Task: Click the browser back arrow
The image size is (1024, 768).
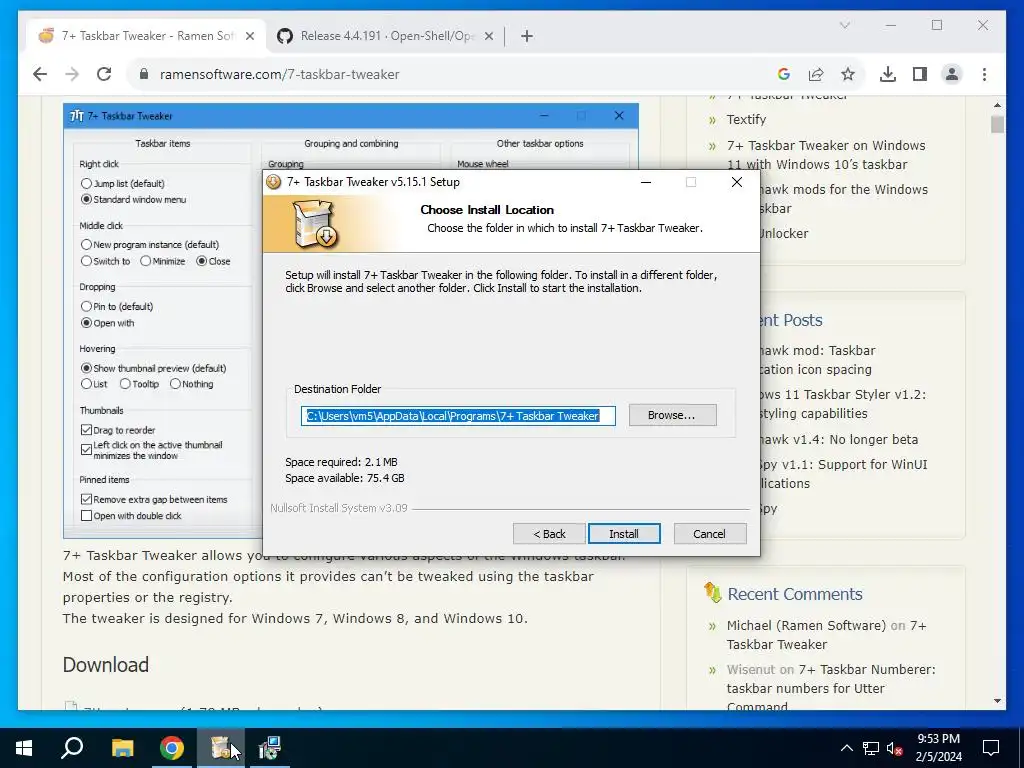Action: coord(40,74)
